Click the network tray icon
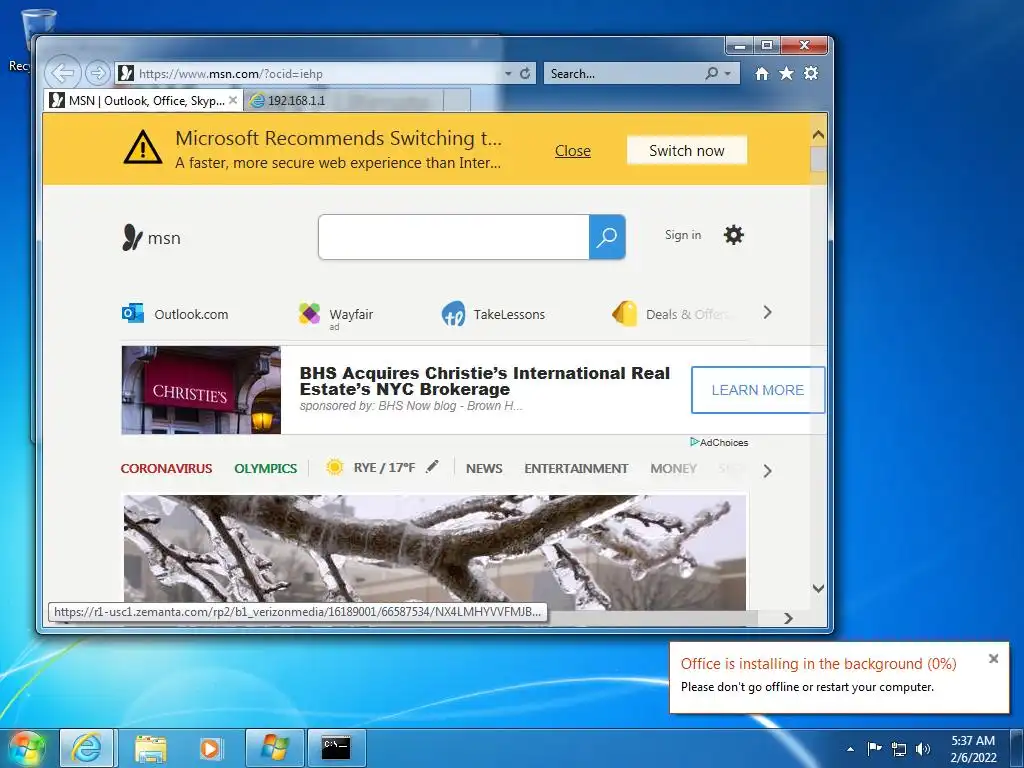 point(899,749)
